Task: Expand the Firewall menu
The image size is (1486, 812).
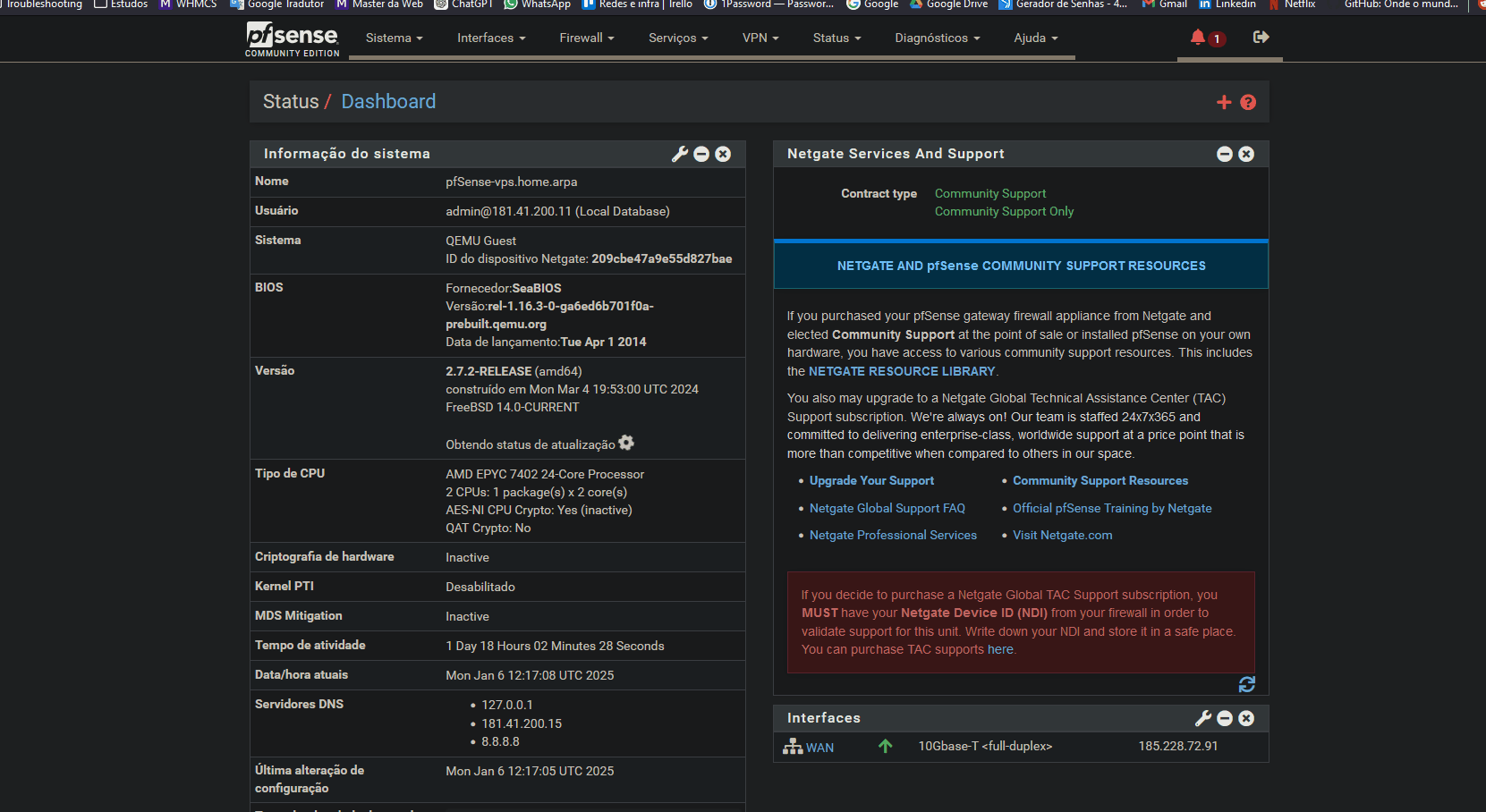Action: [x=587, y=38]
